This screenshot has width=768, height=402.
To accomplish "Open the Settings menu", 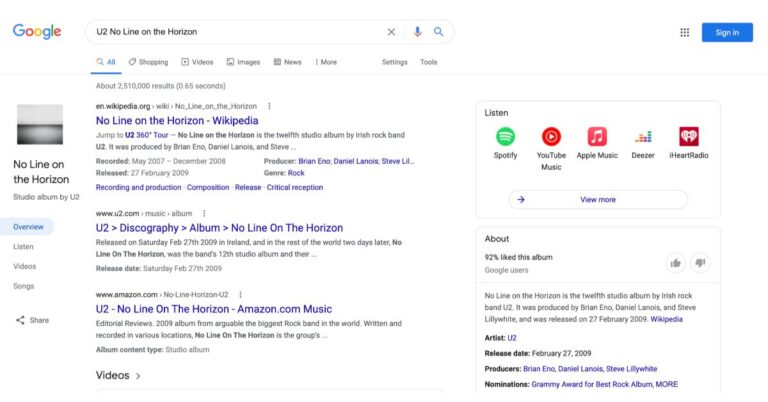I will pos(395,62).
